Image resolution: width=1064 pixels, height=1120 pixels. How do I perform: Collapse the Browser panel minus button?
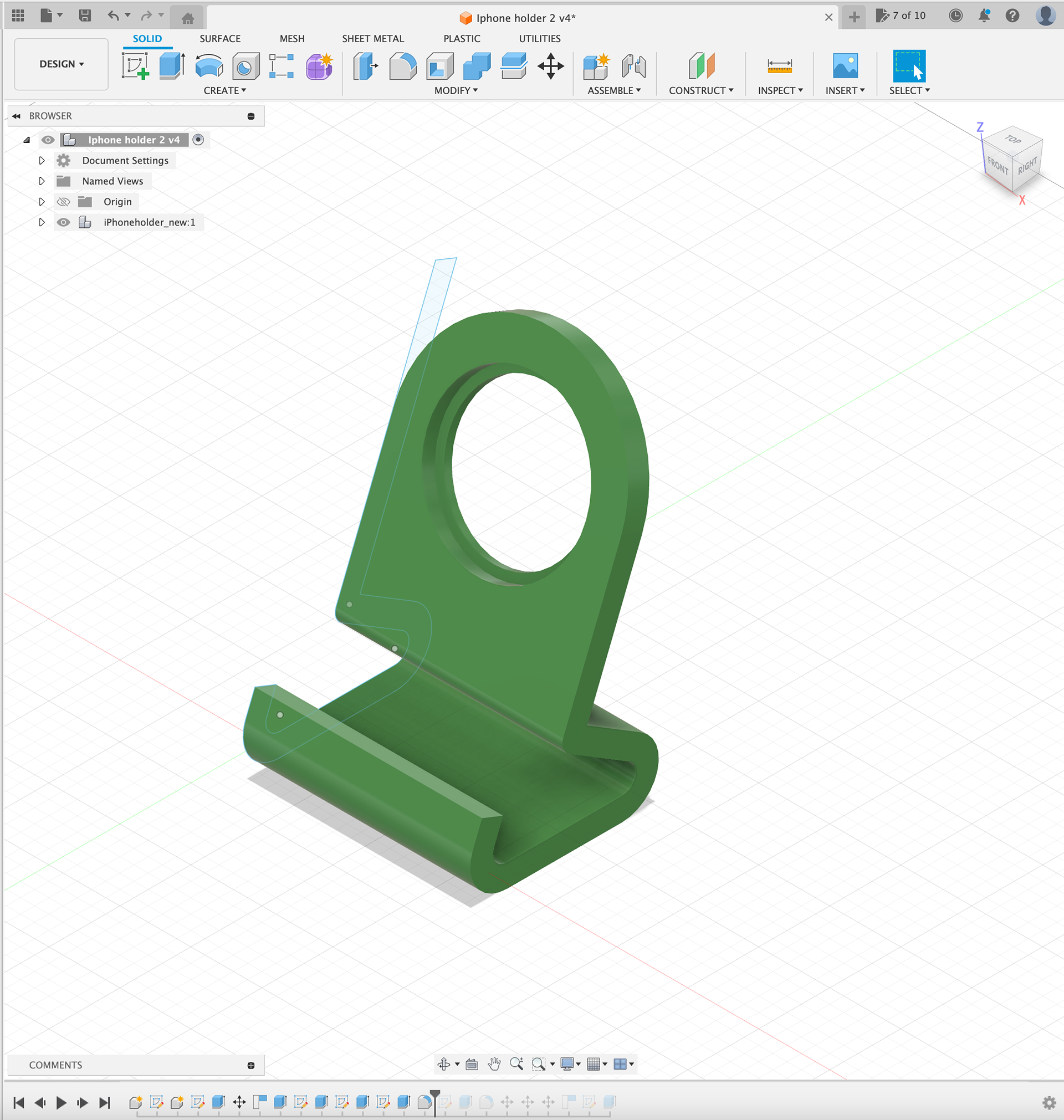pos(250,116)
